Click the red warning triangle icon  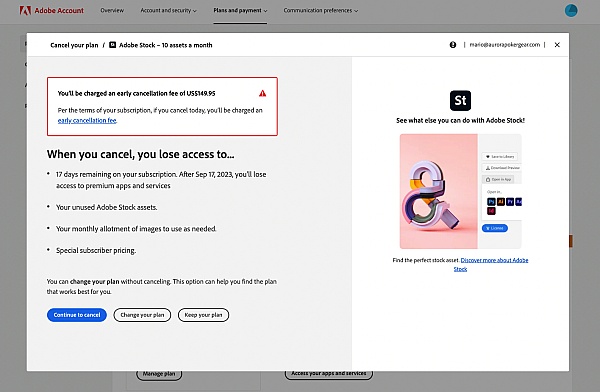[262, 93]
